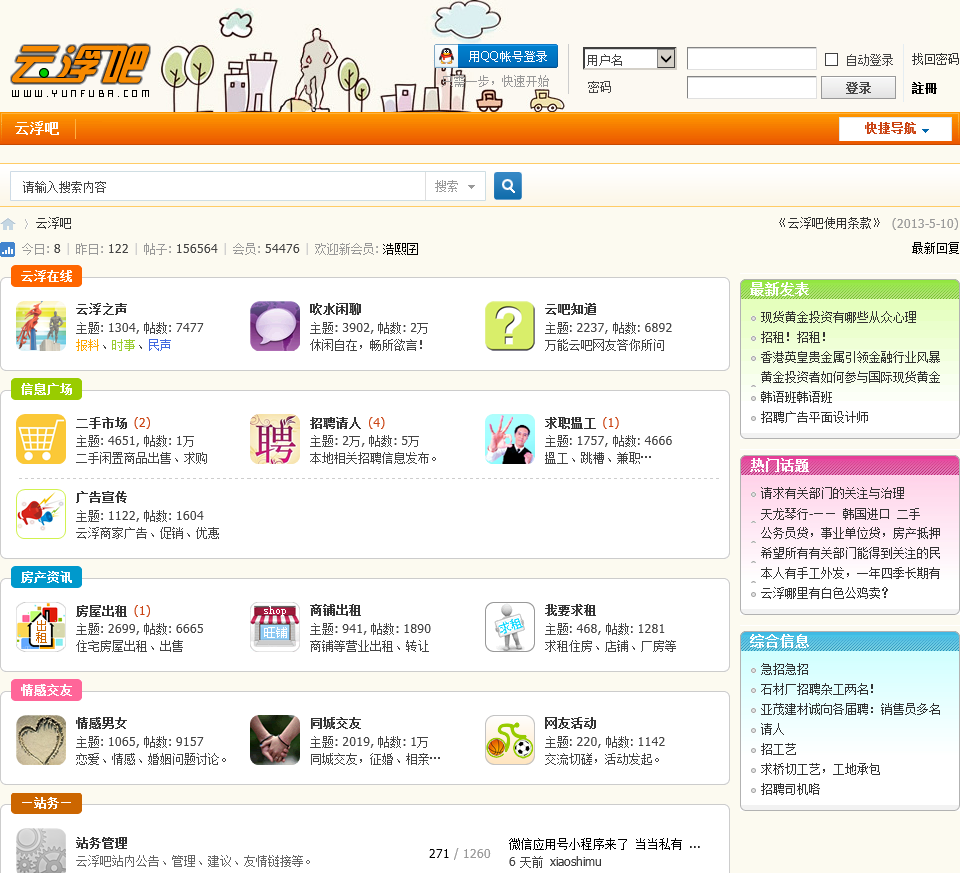960x873 pixels.
Task: Expand the 快捷导航 menu
Action: coord(895,129)
